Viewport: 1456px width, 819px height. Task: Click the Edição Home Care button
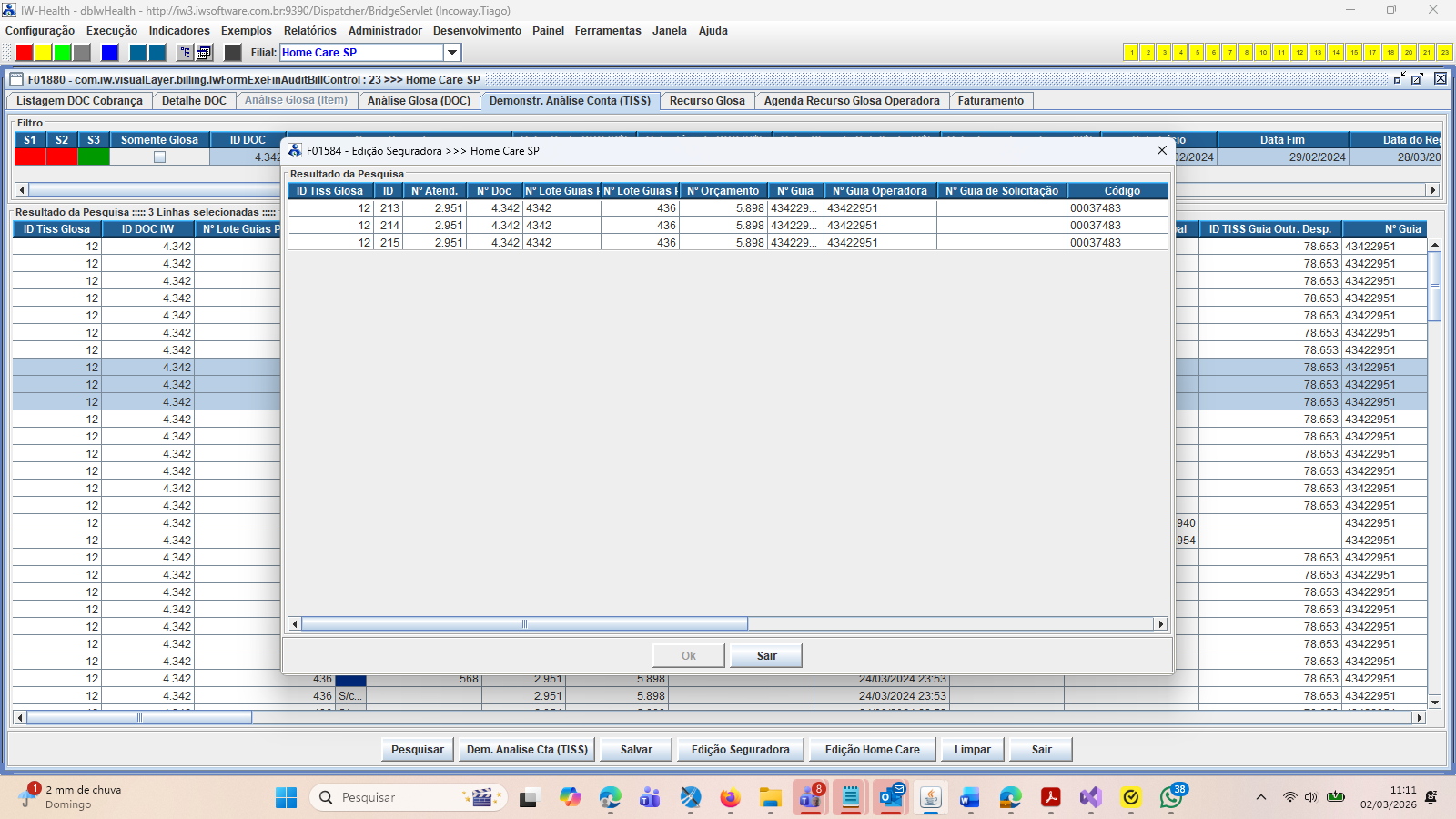click(872, 750)
